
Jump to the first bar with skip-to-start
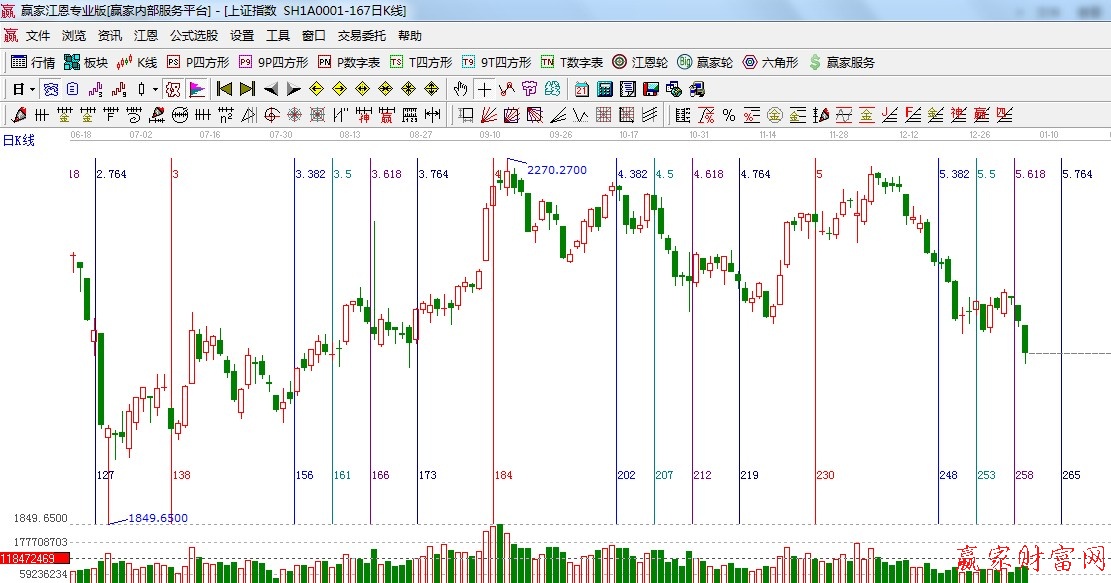point(225,89)
